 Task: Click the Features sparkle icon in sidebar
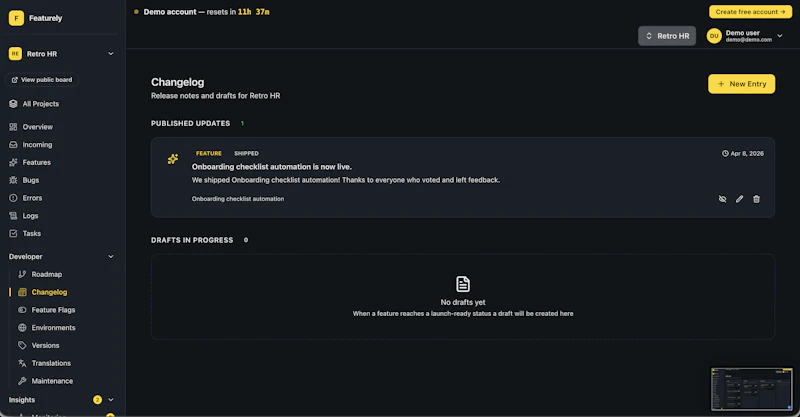[13, 162]
